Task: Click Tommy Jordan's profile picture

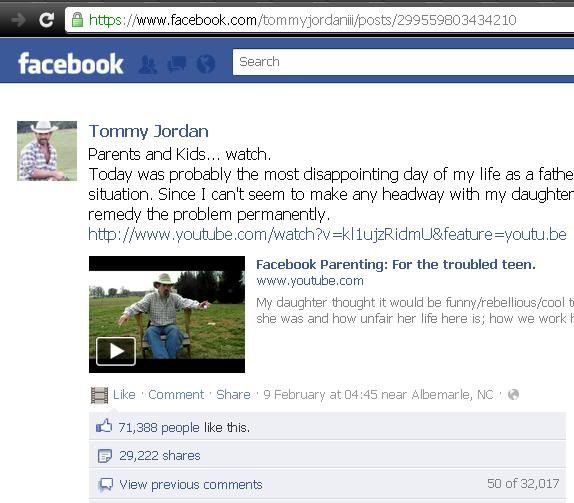Action: pyautogui.click(x=47, y=151)
